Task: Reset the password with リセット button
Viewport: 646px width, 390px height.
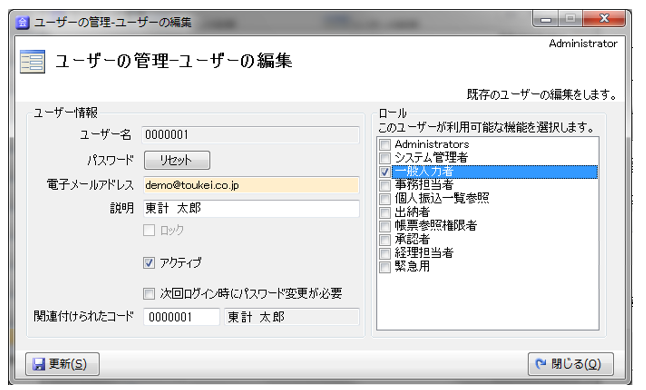Action: point(177,160)
